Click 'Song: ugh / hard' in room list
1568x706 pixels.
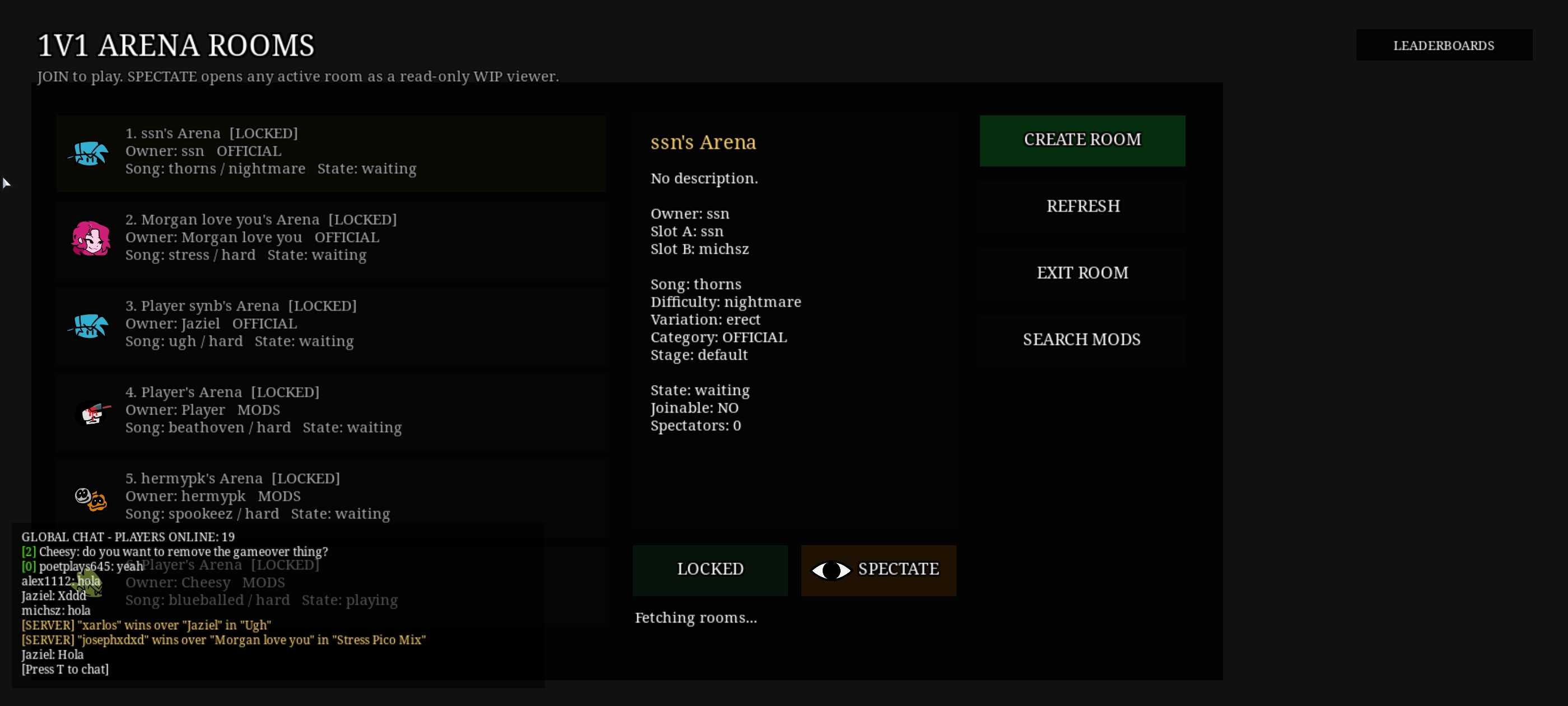click(x=184, y=342)
